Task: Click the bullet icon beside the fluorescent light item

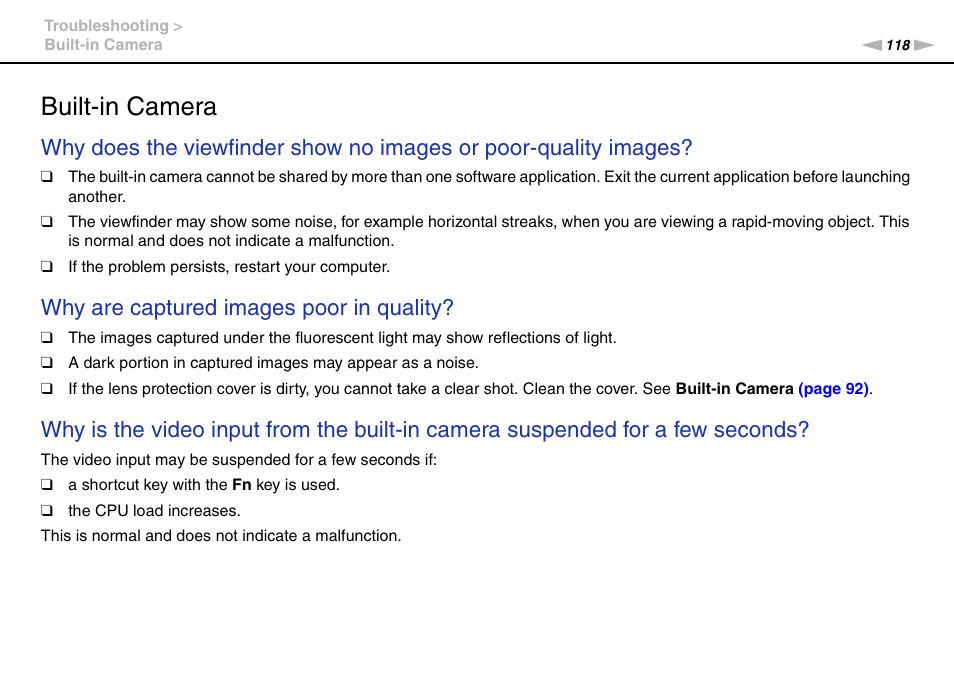Action: point(46,338)
